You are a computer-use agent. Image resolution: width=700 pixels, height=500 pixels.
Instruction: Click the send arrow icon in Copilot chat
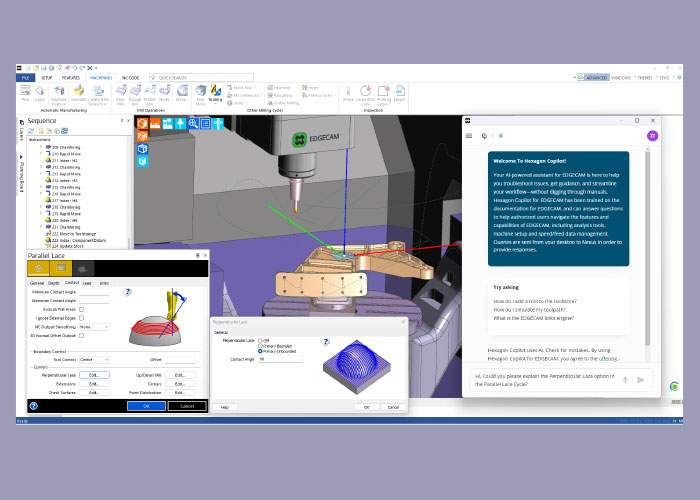641,380
